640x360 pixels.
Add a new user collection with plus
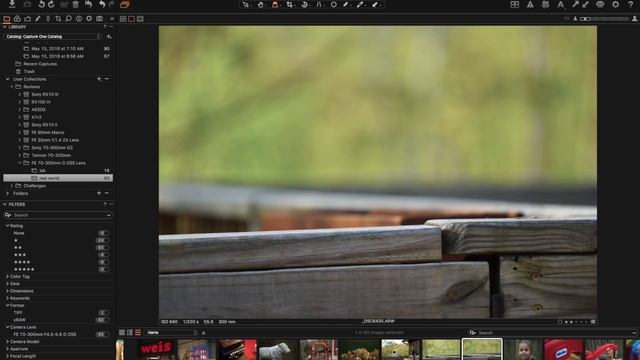pyautogui.click(x=99, y=79)
